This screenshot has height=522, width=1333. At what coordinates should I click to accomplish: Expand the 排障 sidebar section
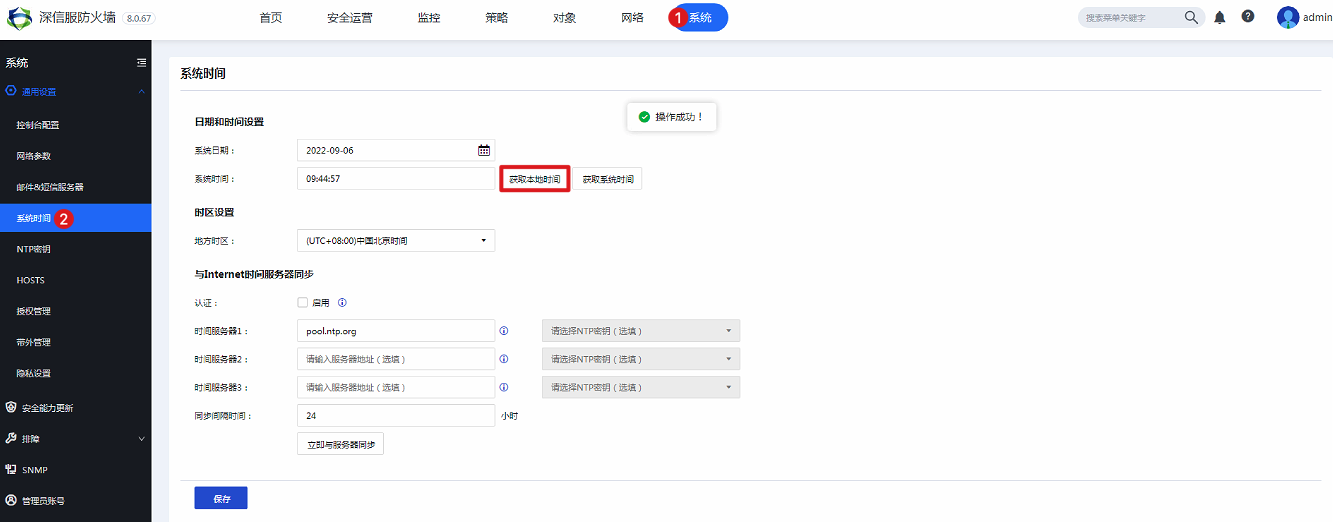[x=76, y=438]
